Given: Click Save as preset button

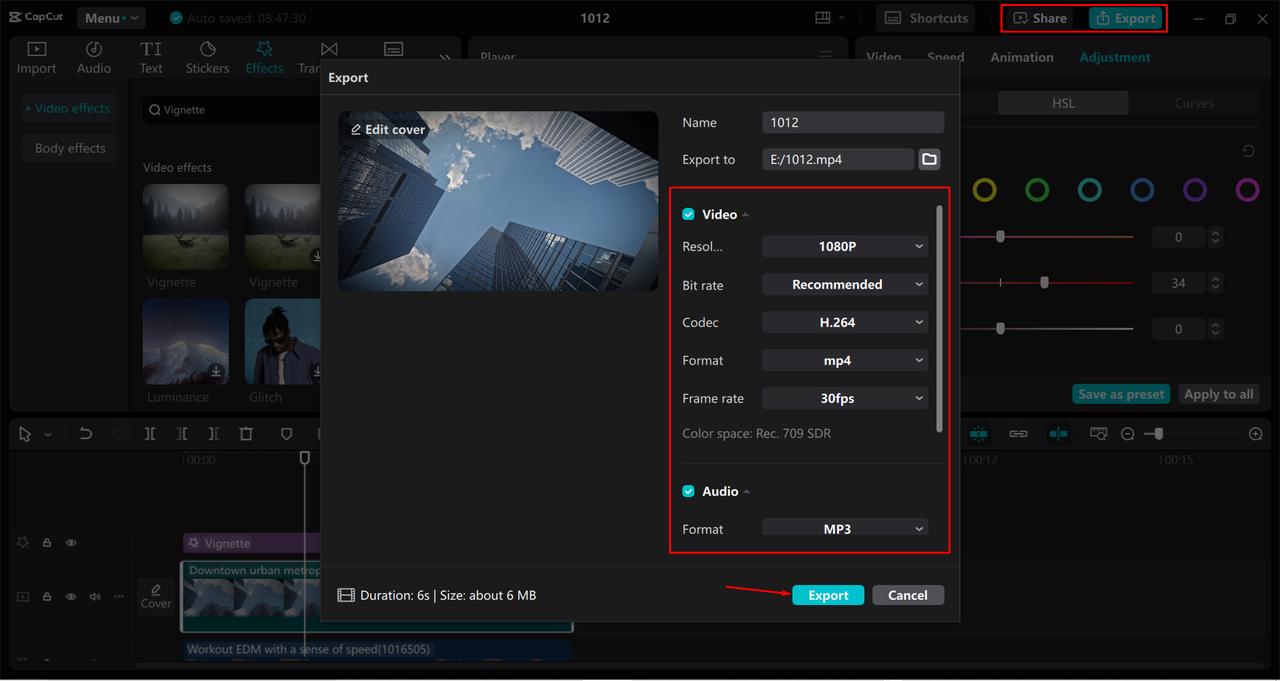Looking at the screenshot, I should 1121,394.
